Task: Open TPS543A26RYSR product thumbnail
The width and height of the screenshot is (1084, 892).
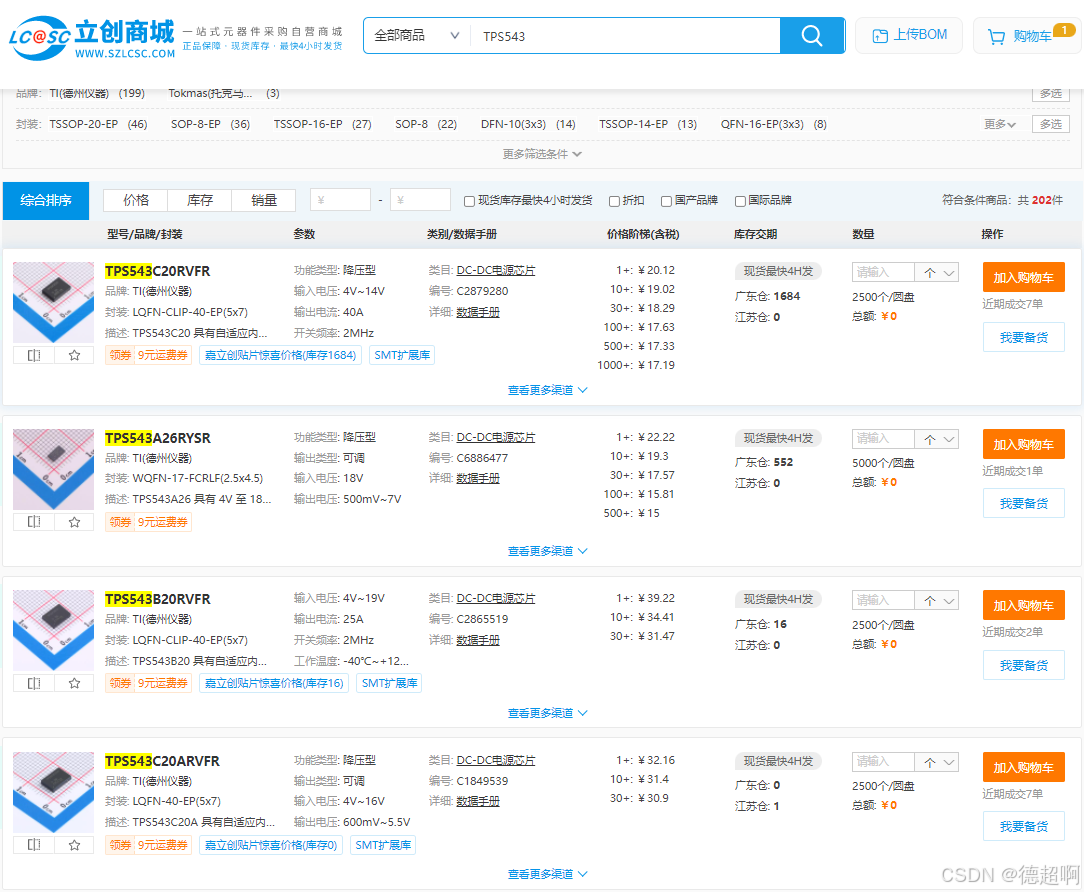Action: [53, 470]
